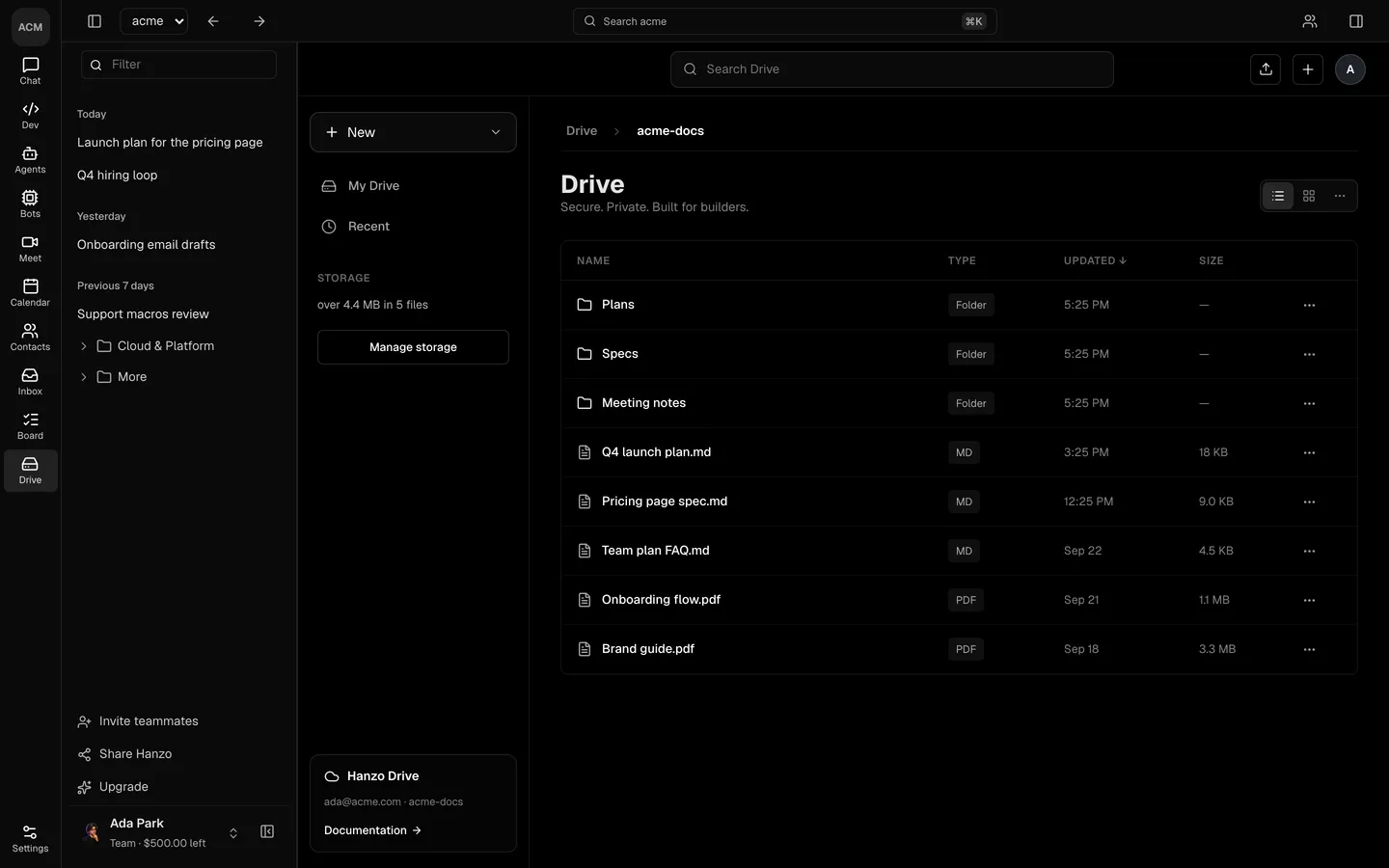1389x868 pixels.
Task: Open the Chat section in sidebar
Action: click(30, 71)
